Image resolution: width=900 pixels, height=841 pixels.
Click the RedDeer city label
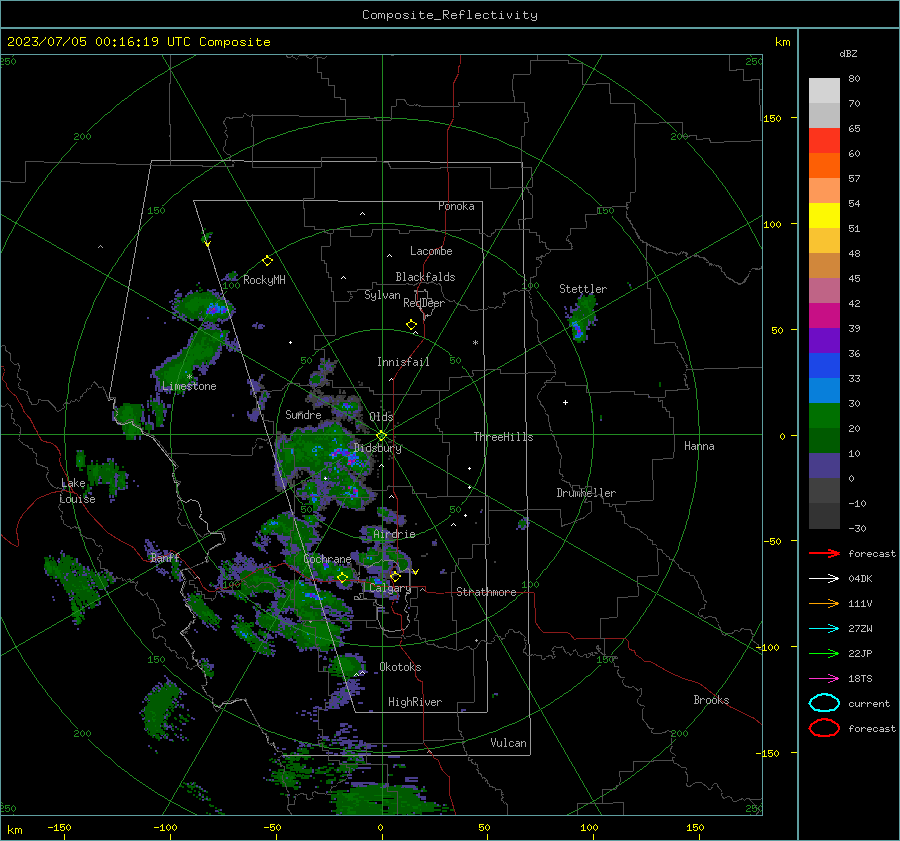[424, 303]
